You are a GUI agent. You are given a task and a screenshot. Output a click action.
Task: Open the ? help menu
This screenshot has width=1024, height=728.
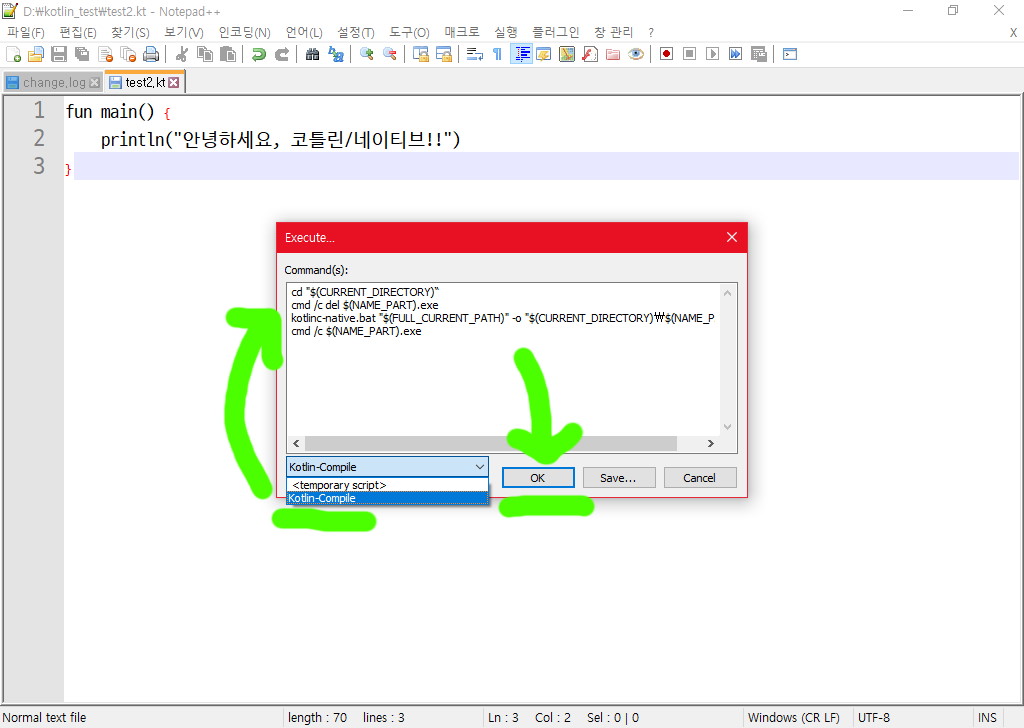[x=650, y=32]
